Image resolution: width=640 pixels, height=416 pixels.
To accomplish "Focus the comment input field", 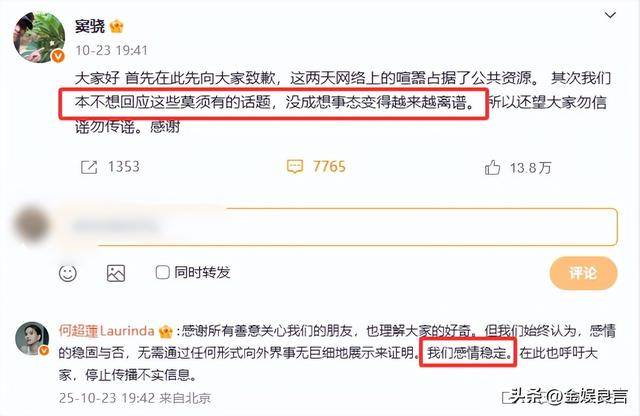I will pyautogui.click(x=339, y=227).
